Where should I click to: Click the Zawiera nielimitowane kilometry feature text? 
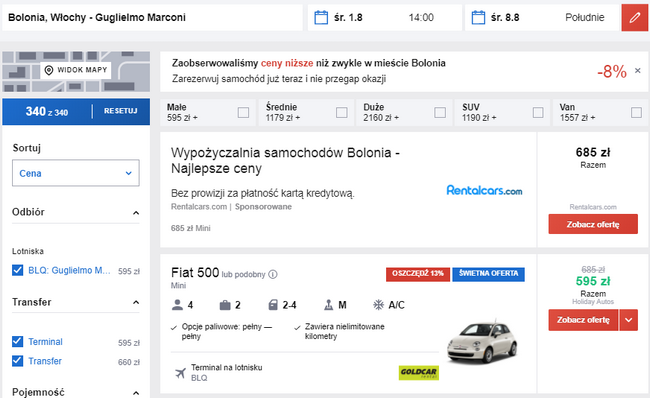point(344,331)
